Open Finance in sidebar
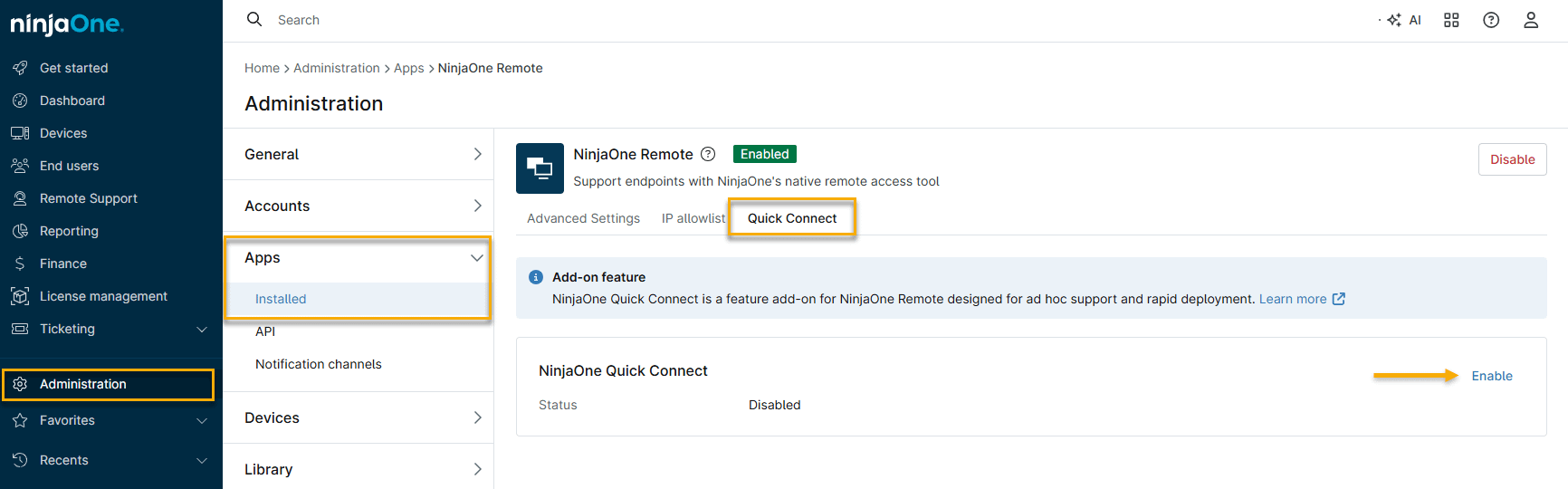The image size is (1568, 489). pyautogui.click(x=63, y=264)
